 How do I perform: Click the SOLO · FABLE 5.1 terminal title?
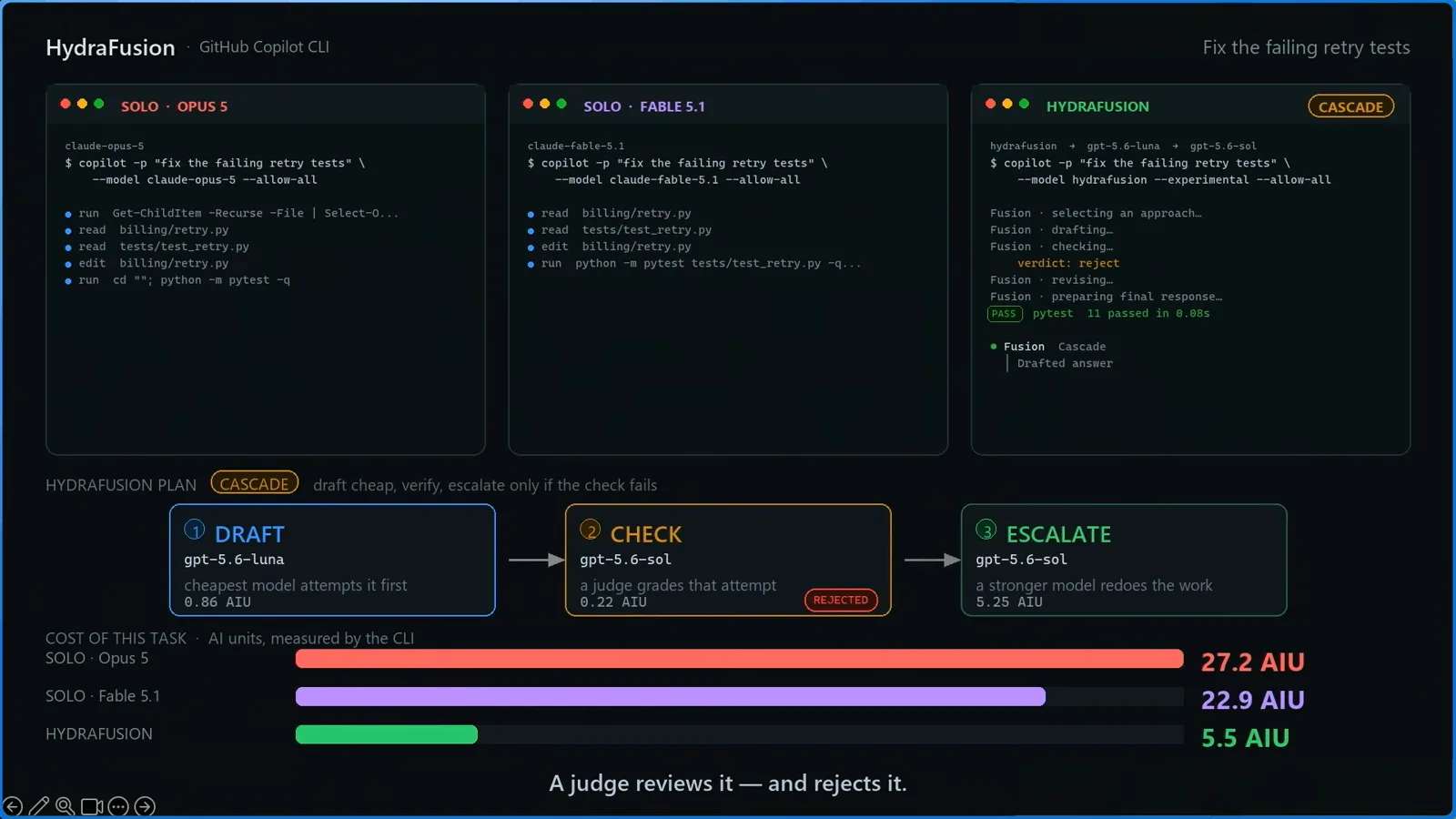(x=644, y=106)
